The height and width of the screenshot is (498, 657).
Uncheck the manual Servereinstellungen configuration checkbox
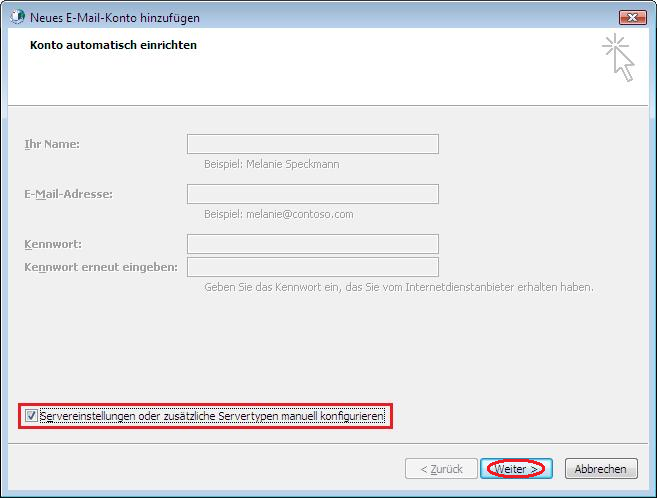point(32,416)
